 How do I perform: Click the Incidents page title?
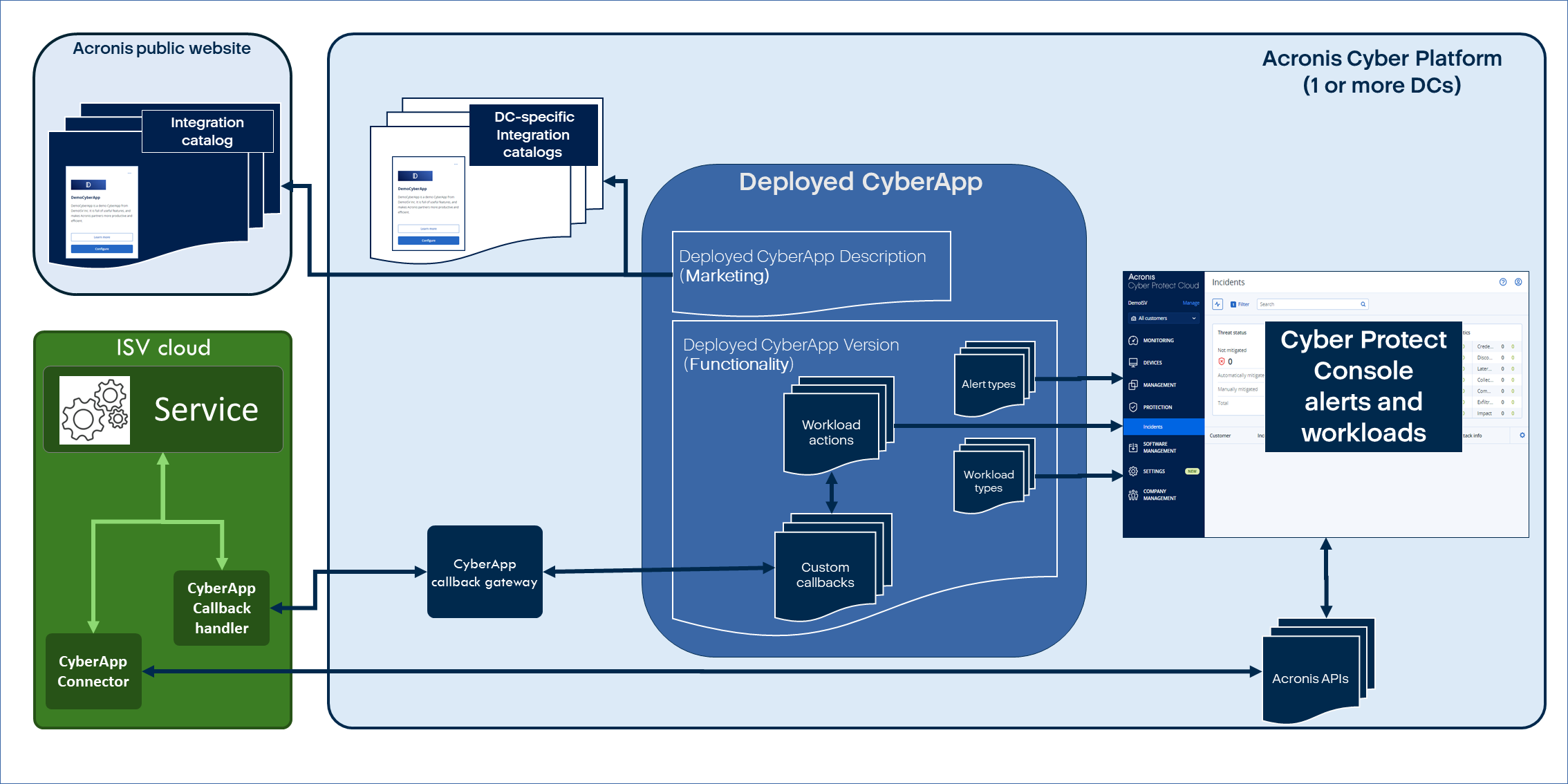[1228, 282]
